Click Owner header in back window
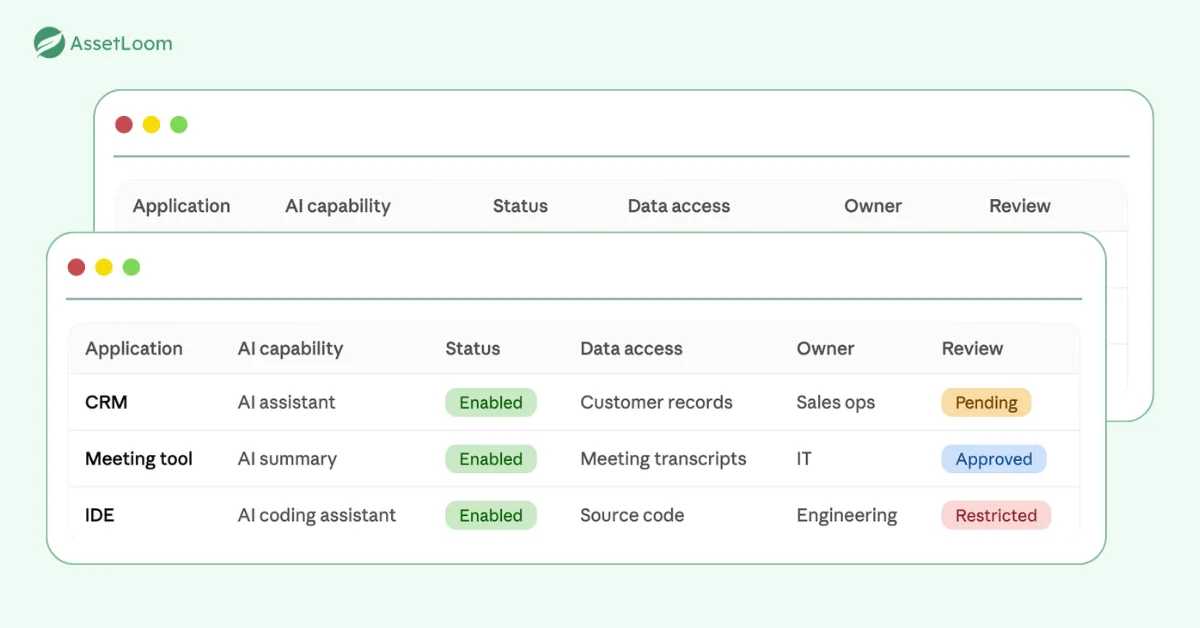This screenshot has height=628, width=1200. tap(873, 206)
